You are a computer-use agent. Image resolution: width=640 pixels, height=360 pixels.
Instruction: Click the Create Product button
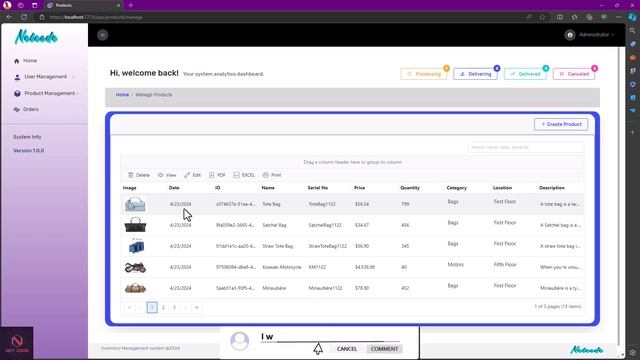click(561, 124)
